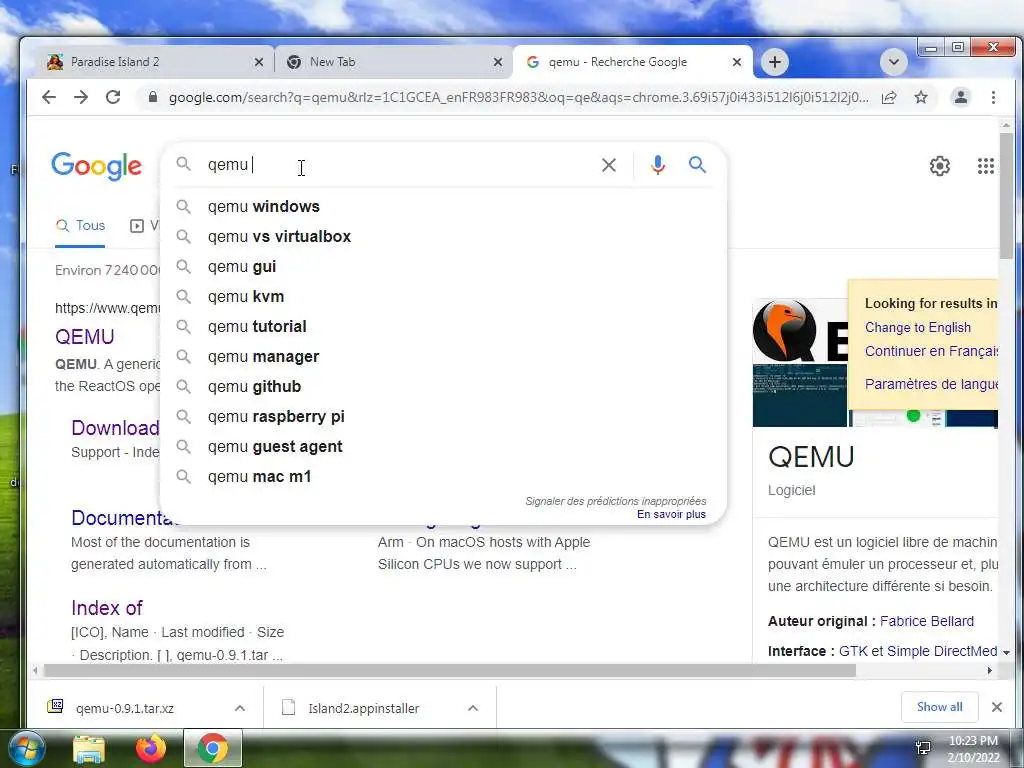Close the New Tab tab
This screenshot has width=1024, height=768.
(x=498, y=62)
